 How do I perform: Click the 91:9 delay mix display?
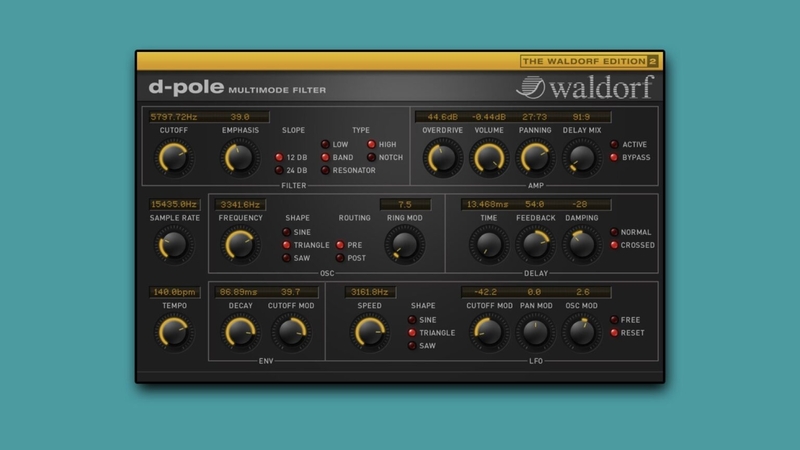point(581,117)
